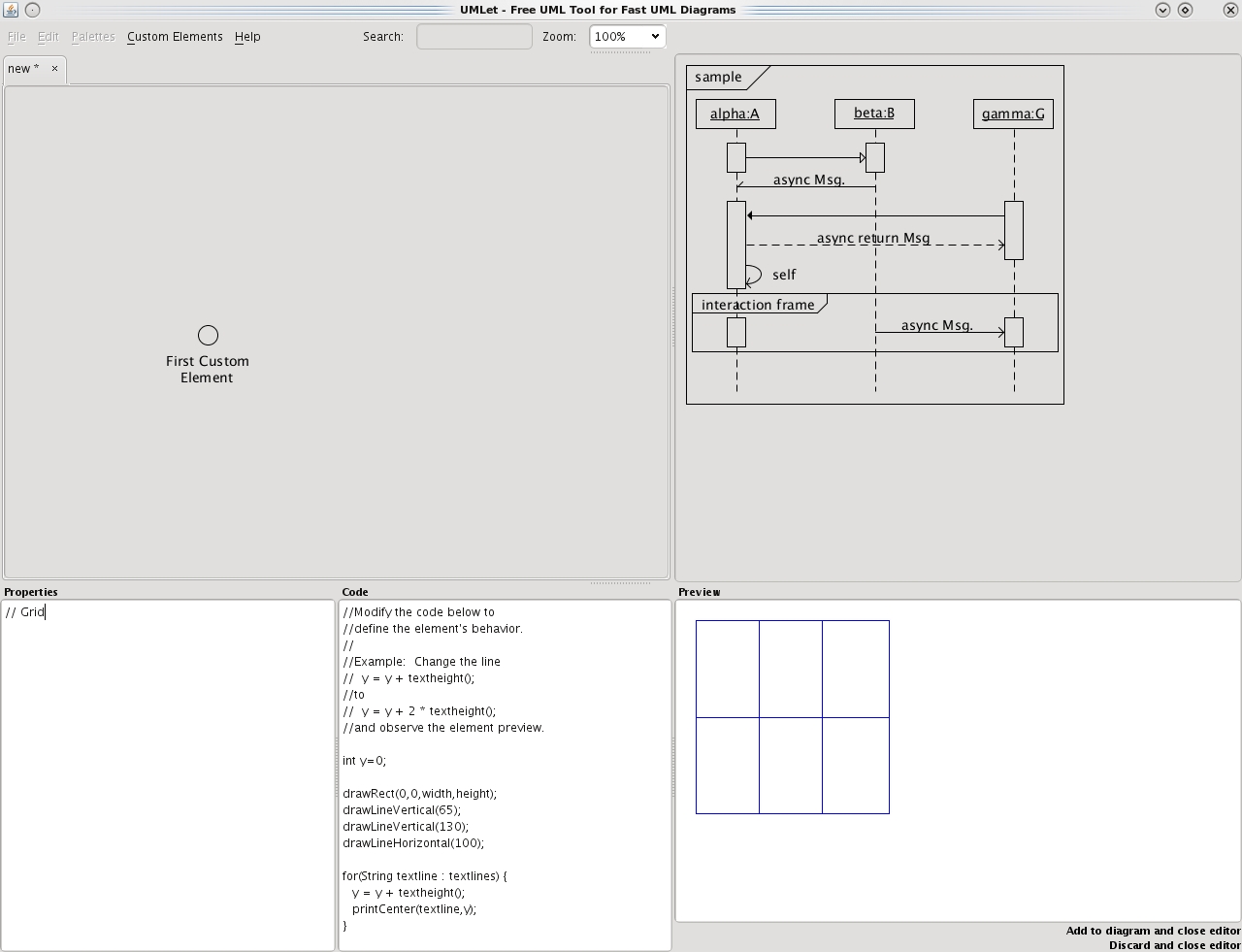Open the Help menu

click(247, 37)
